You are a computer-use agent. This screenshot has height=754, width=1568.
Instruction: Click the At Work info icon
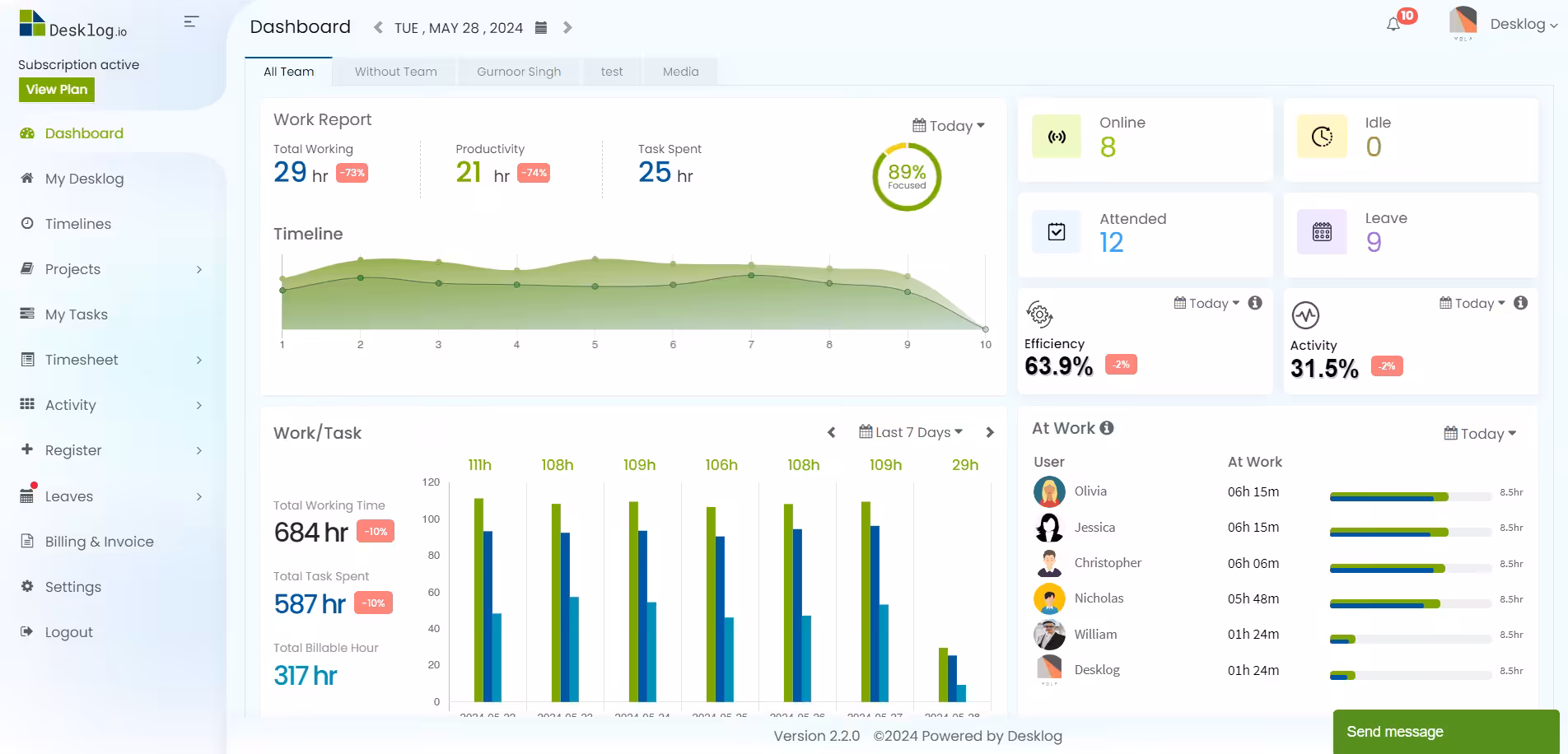click(1107, 428)
